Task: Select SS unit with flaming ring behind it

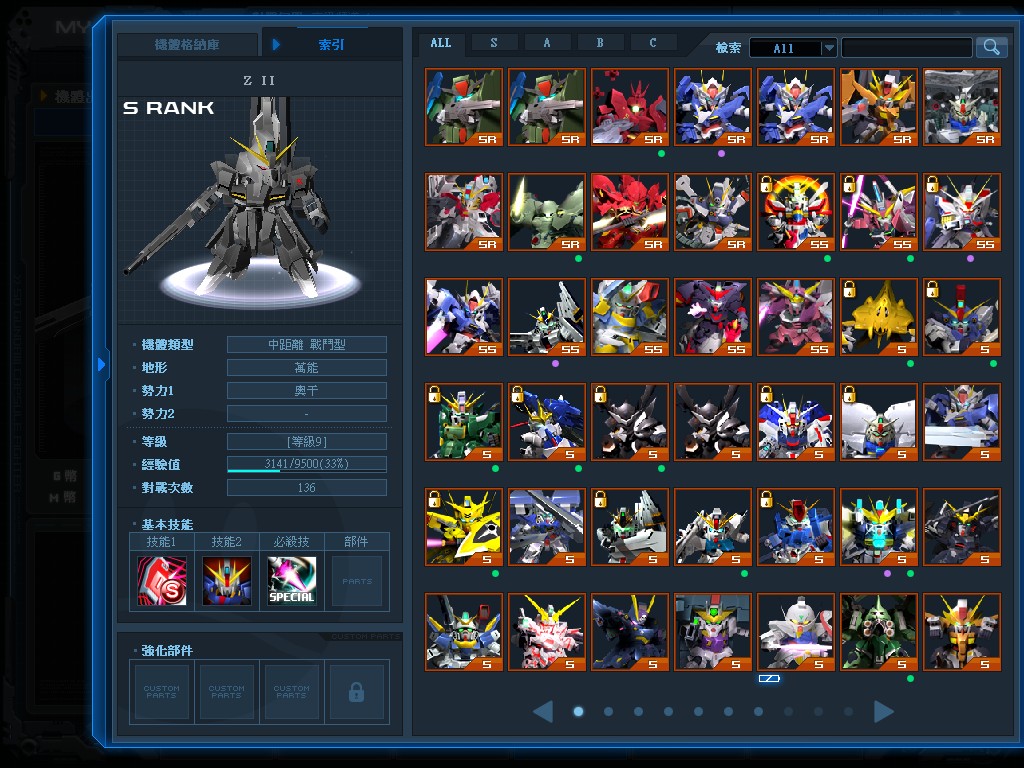Action: [795, 212]
